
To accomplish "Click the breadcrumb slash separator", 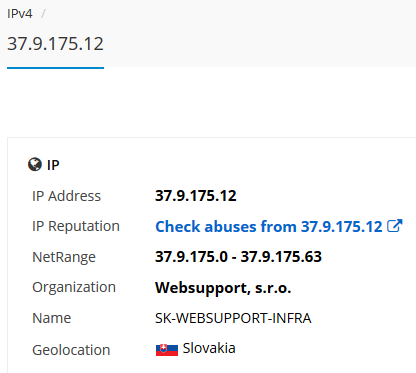I will tap(43, 14).
